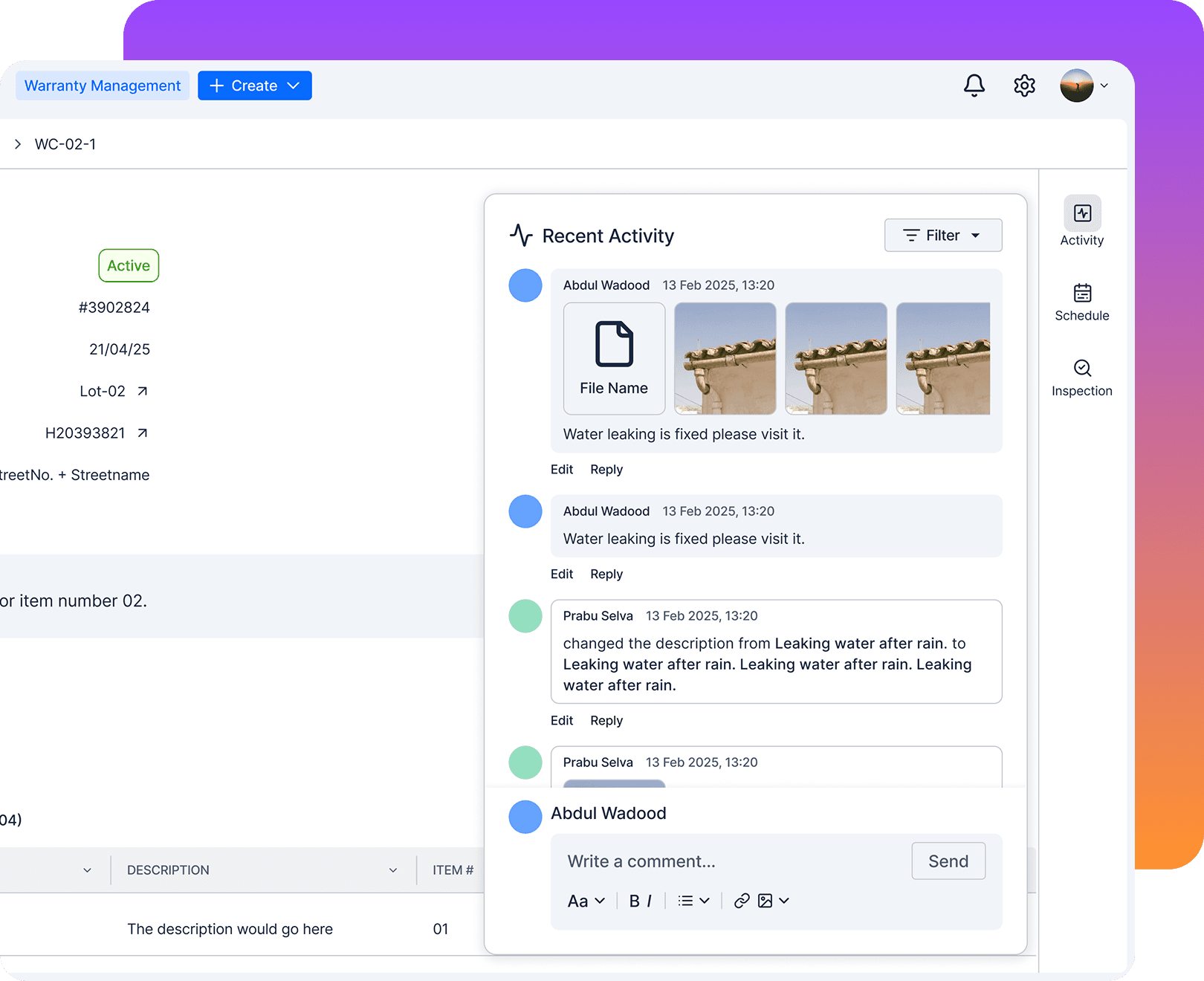The image size is (1204, 981).
Task: Open Lot-02 via its external link arrow
Action: coord(143,390)
